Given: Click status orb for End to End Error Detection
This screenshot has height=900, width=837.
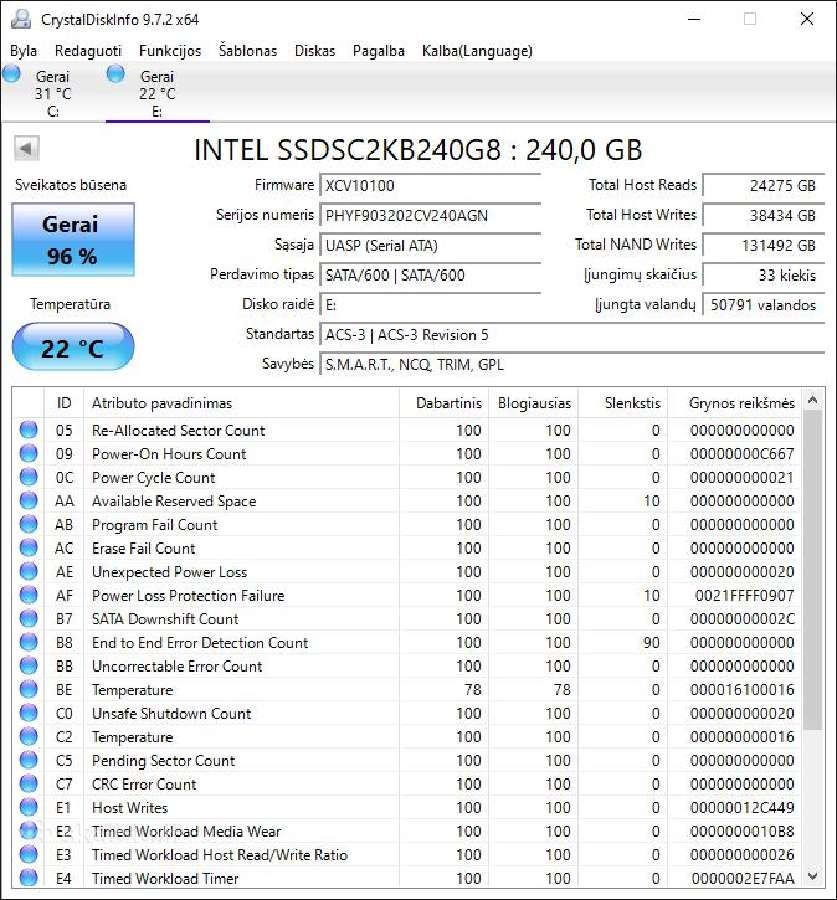Looking at the screenshot, I should (x=28, y=642).
